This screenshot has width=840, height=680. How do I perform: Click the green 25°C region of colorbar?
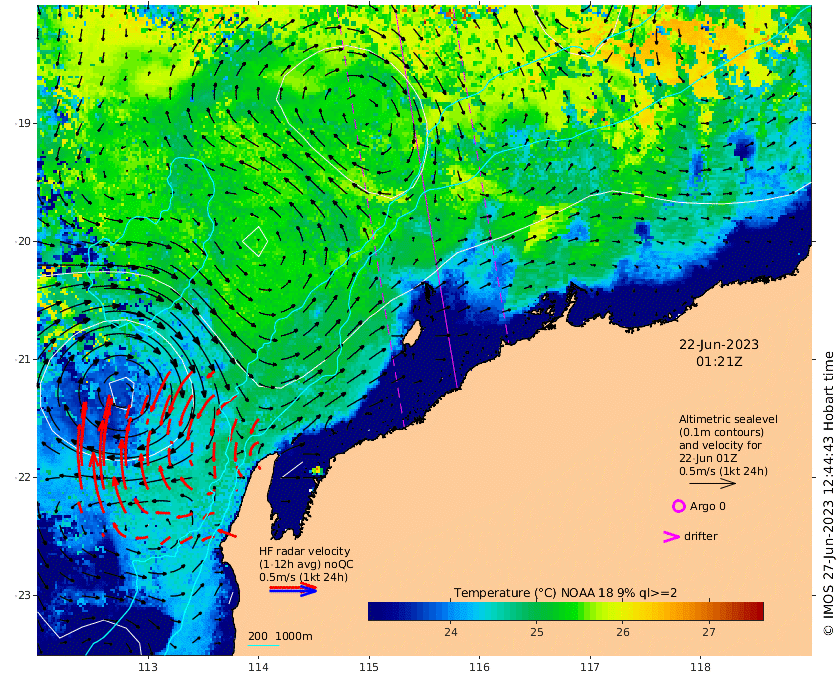pyautogui.click(x=537, y=611)
